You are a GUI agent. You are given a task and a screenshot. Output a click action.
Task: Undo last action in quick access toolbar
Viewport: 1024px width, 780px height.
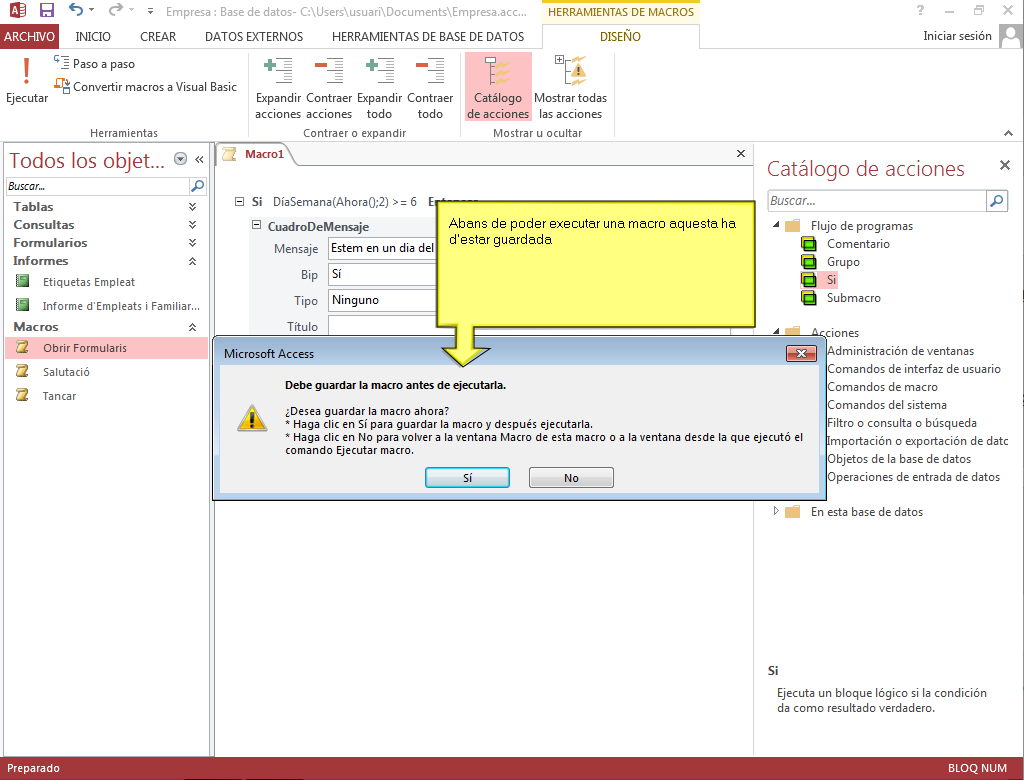pyautogui.click(x=76, y=10)
